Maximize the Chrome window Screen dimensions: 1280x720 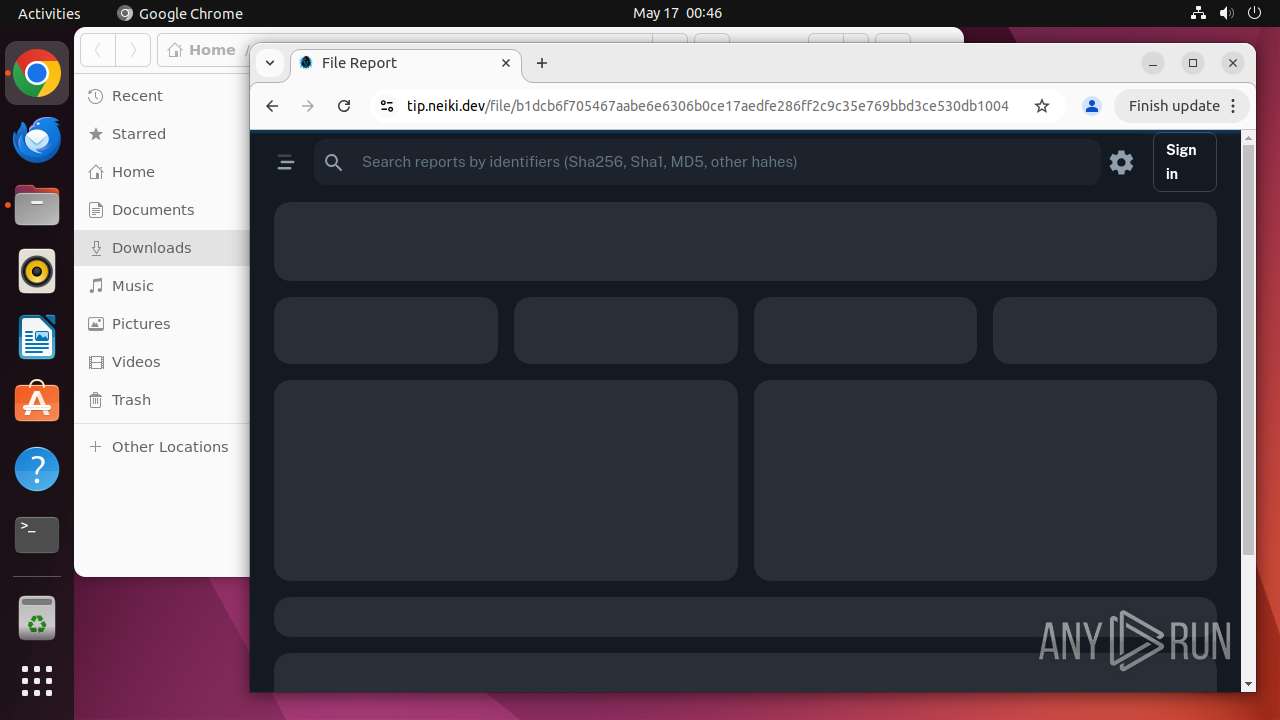(x=1193, y=63)
